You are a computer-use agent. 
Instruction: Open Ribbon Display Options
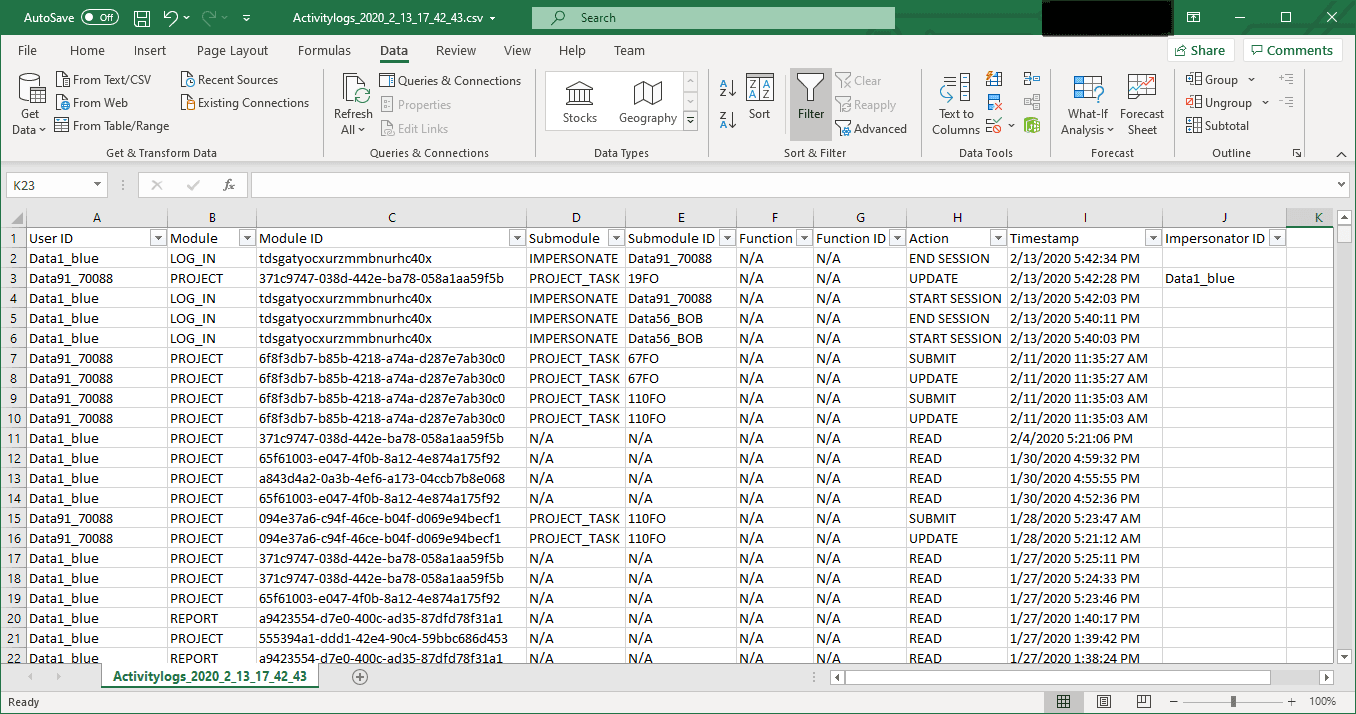click(x=1193, y=18)
